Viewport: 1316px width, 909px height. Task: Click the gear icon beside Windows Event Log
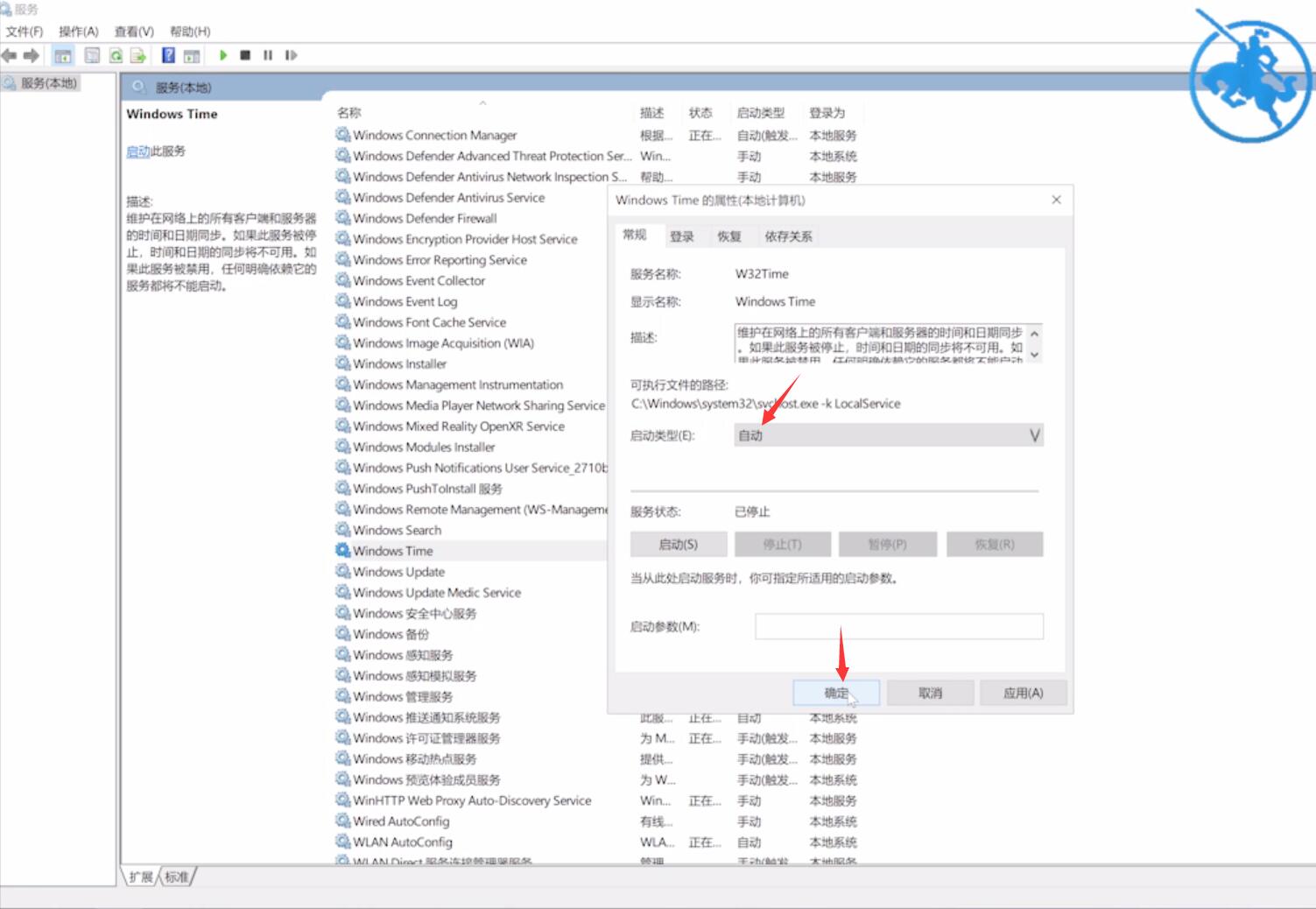[342, 300]
